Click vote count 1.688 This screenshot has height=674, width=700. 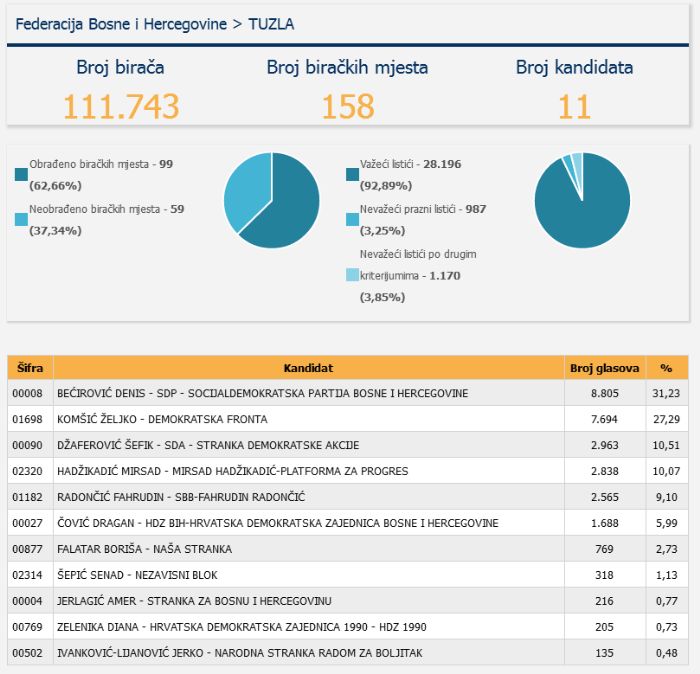[604, 523]
